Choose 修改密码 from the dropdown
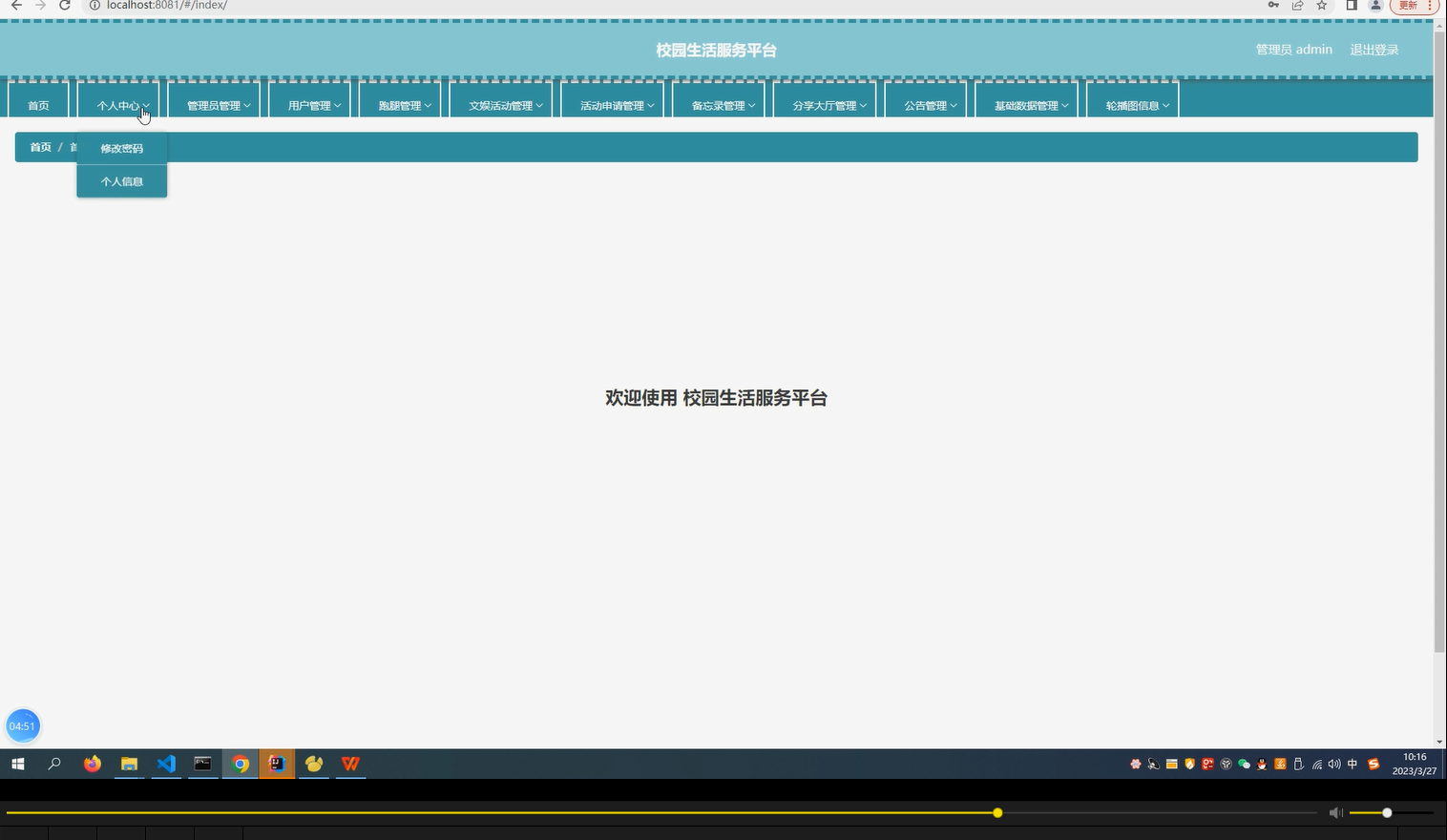 point(122,148)
